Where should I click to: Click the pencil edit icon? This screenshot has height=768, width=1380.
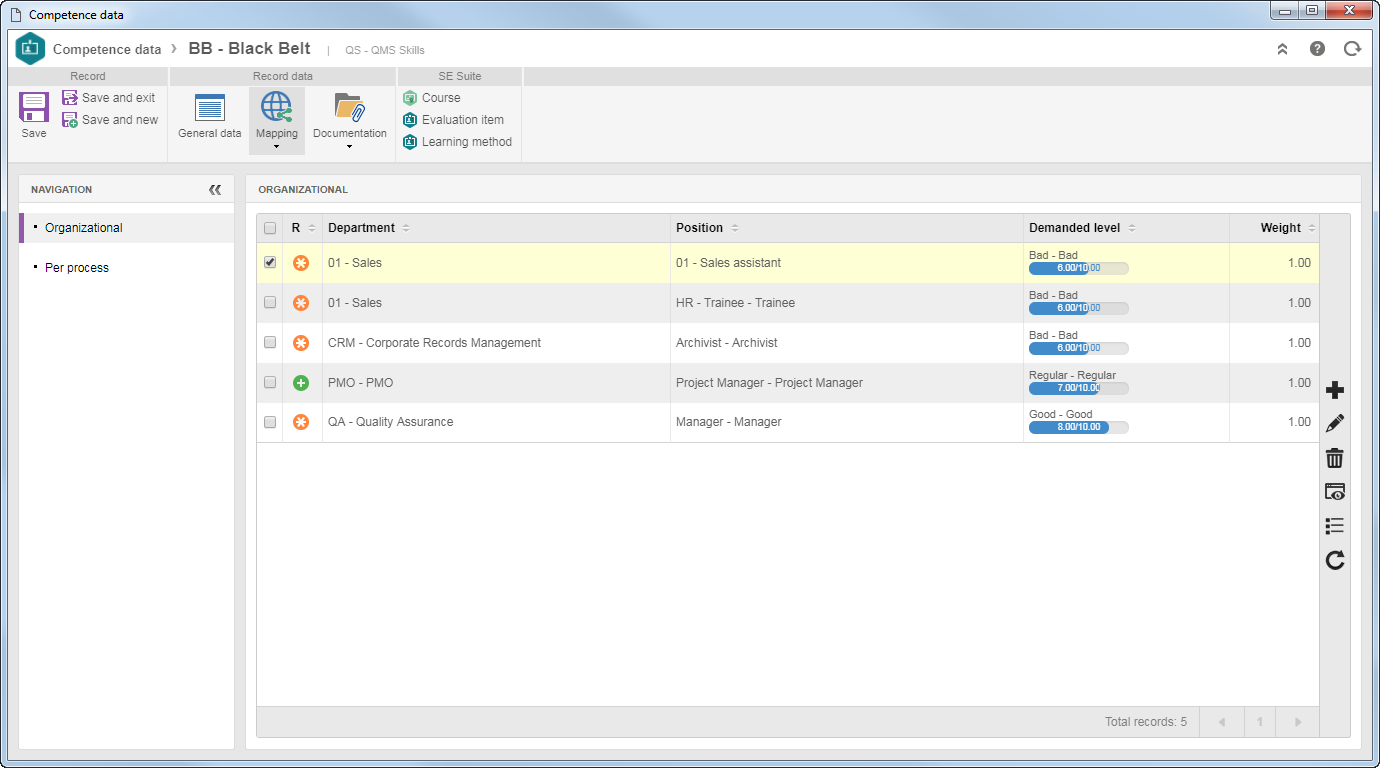pos(1334,424)
